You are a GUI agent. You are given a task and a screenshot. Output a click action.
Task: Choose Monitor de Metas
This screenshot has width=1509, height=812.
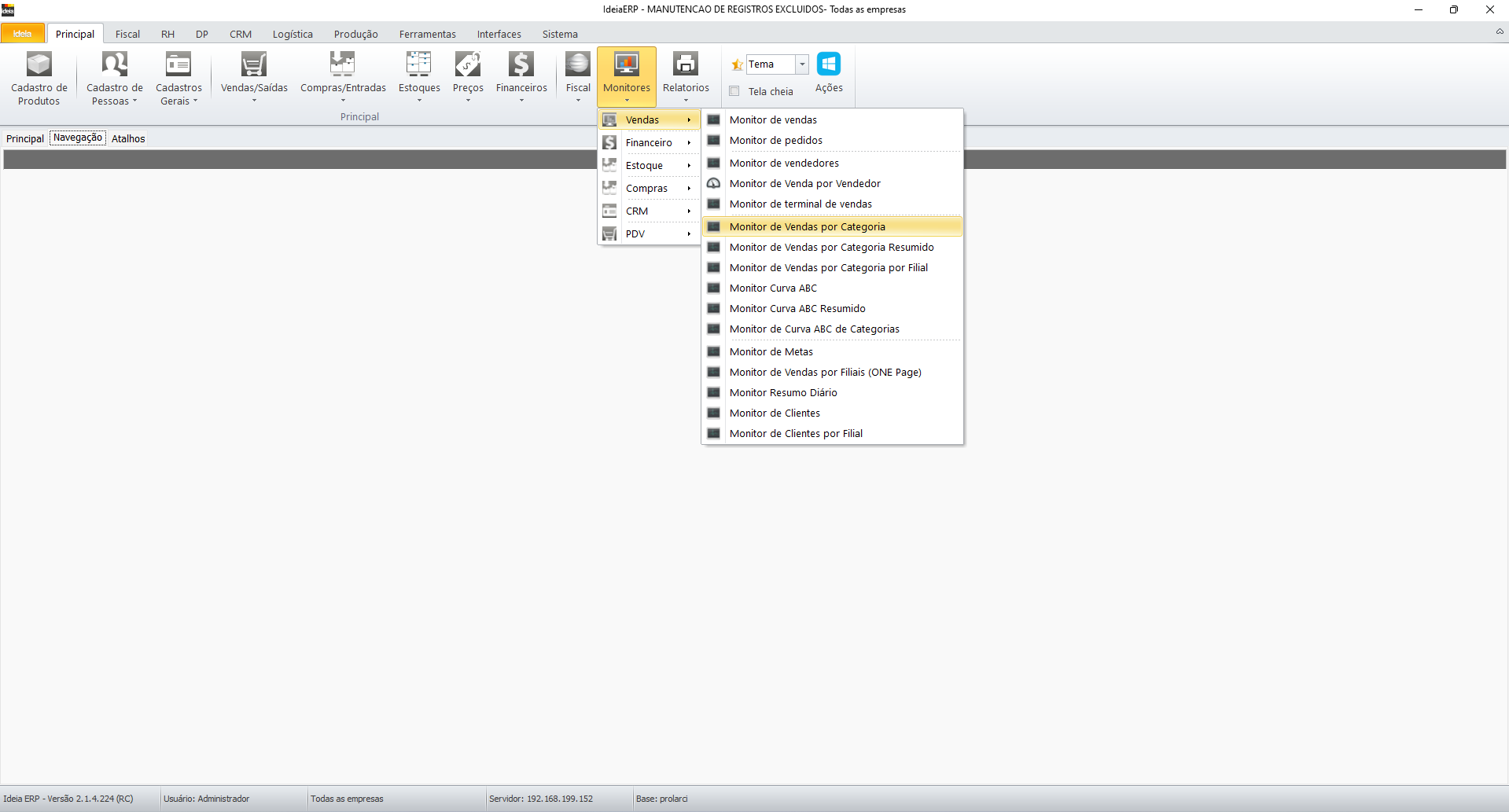(x=771, y=352)
